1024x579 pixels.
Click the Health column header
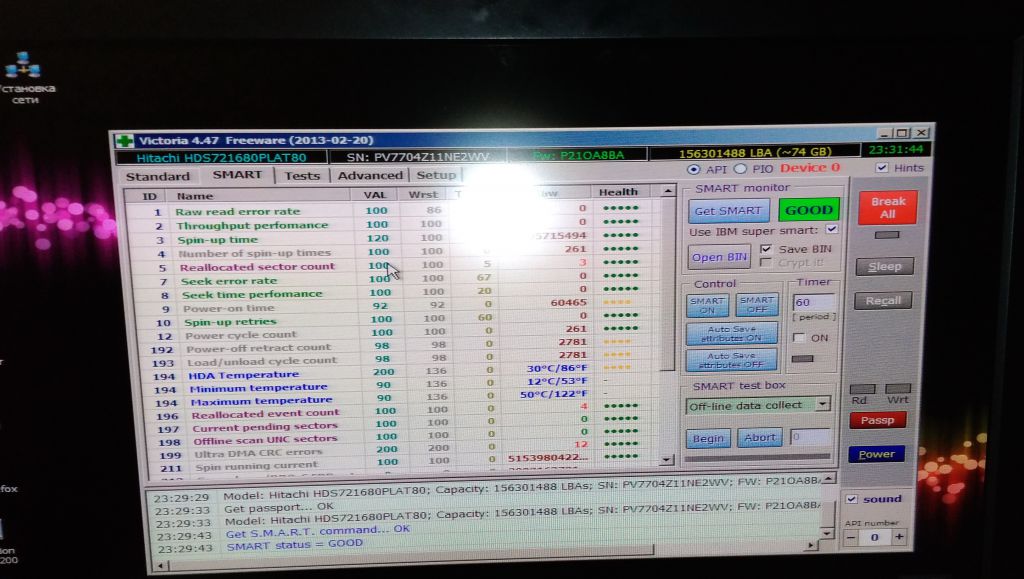click(x=618, y=192)
